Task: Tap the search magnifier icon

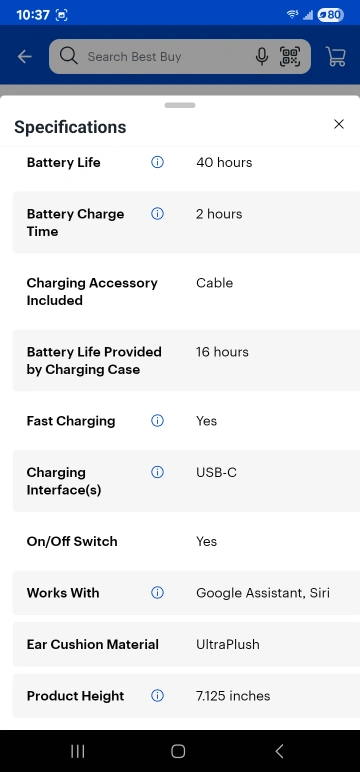Action: [68, 56]
